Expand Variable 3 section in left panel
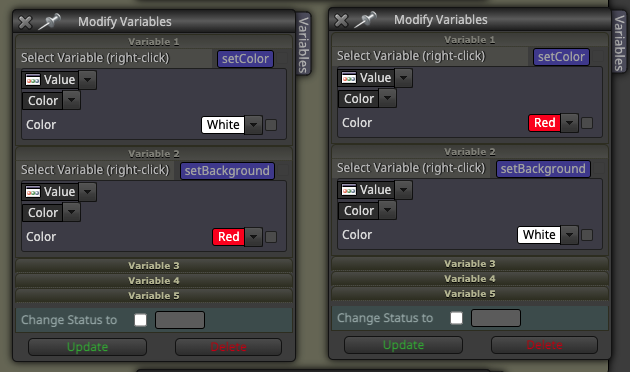 (154, 266)
